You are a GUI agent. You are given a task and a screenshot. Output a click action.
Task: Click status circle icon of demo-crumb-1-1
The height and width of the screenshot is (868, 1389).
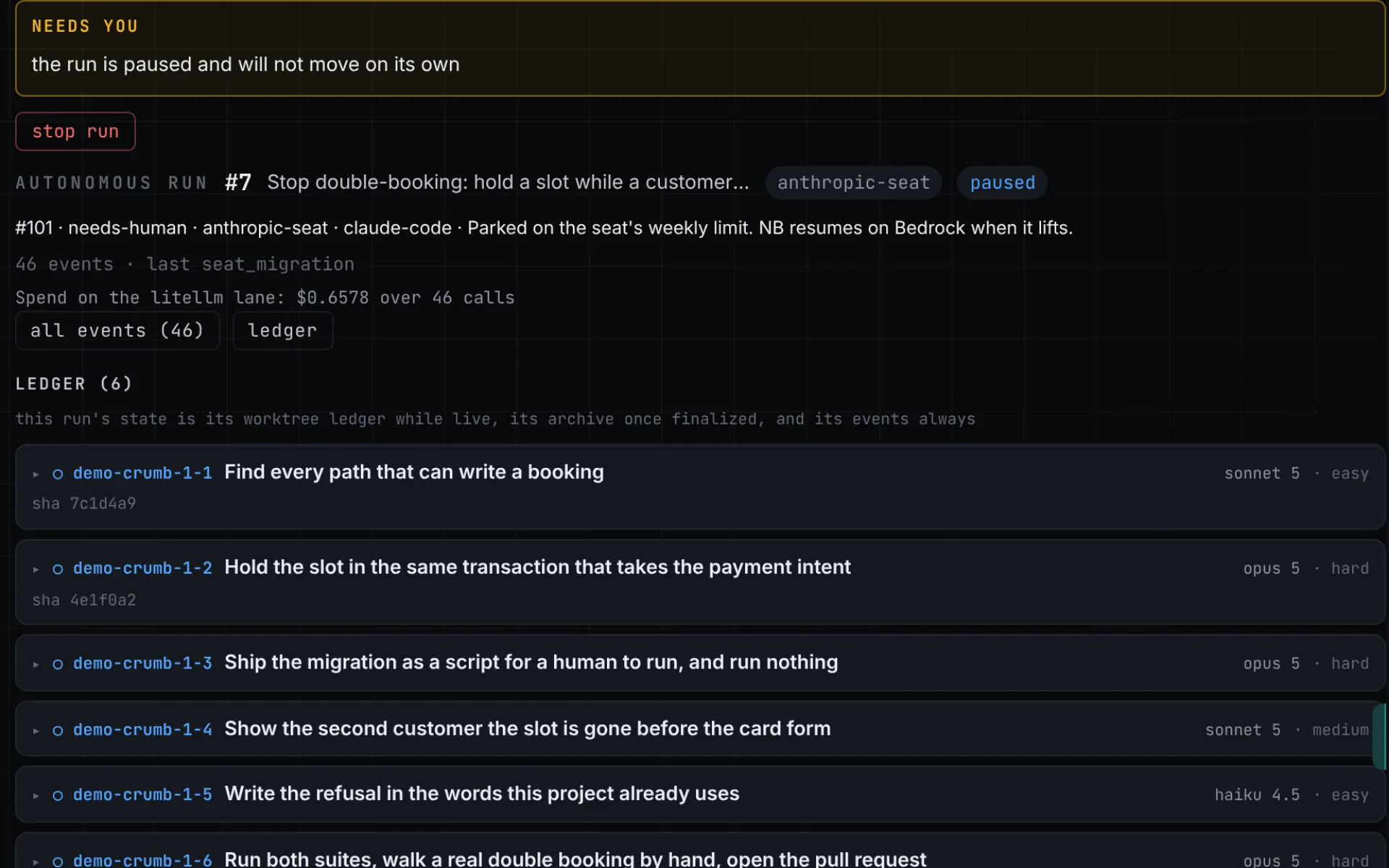[58, 475]
